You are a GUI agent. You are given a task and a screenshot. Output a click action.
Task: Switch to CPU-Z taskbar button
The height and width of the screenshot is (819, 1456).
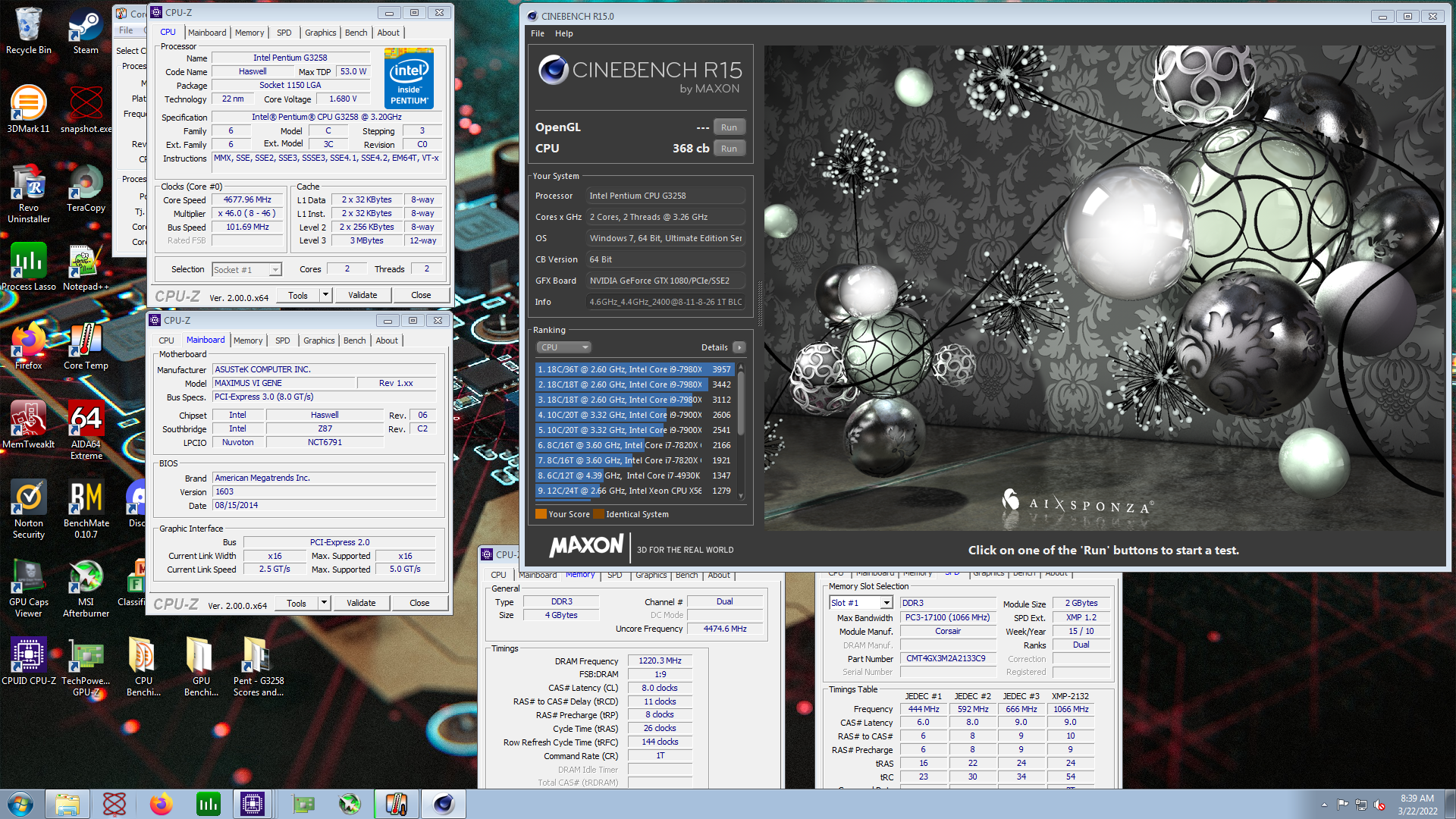coord(253,804)
